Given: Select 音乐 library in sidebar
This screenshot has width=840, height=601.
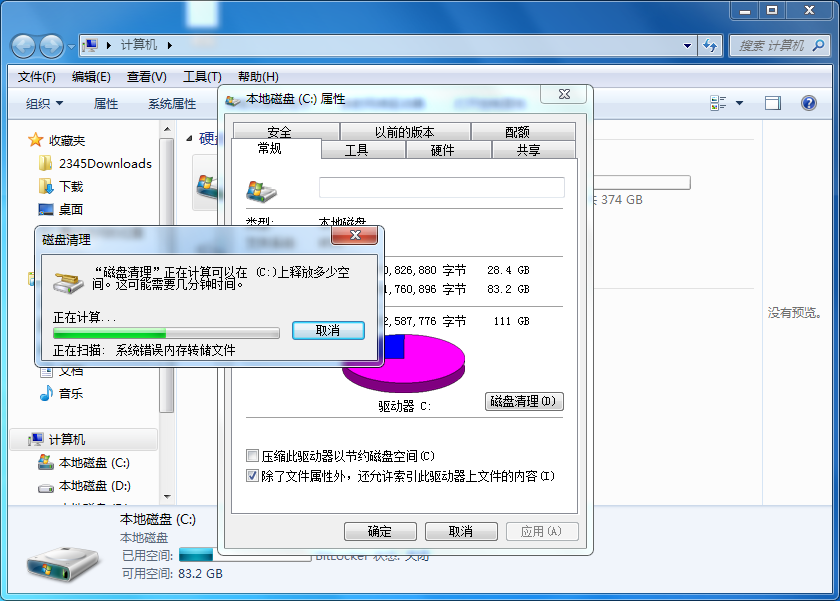Looking at the screenshot, I should click(x=61, y=394).
